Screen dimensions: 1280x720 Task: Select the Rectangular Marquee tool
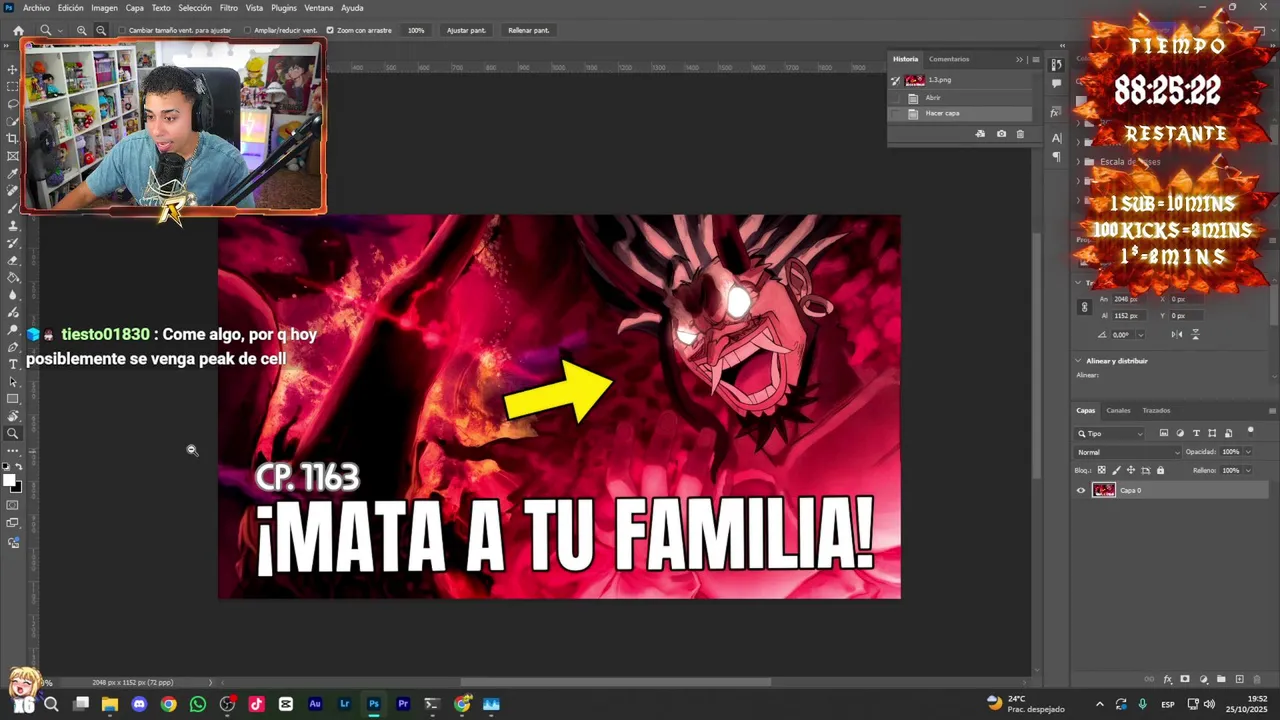[13, 86]
